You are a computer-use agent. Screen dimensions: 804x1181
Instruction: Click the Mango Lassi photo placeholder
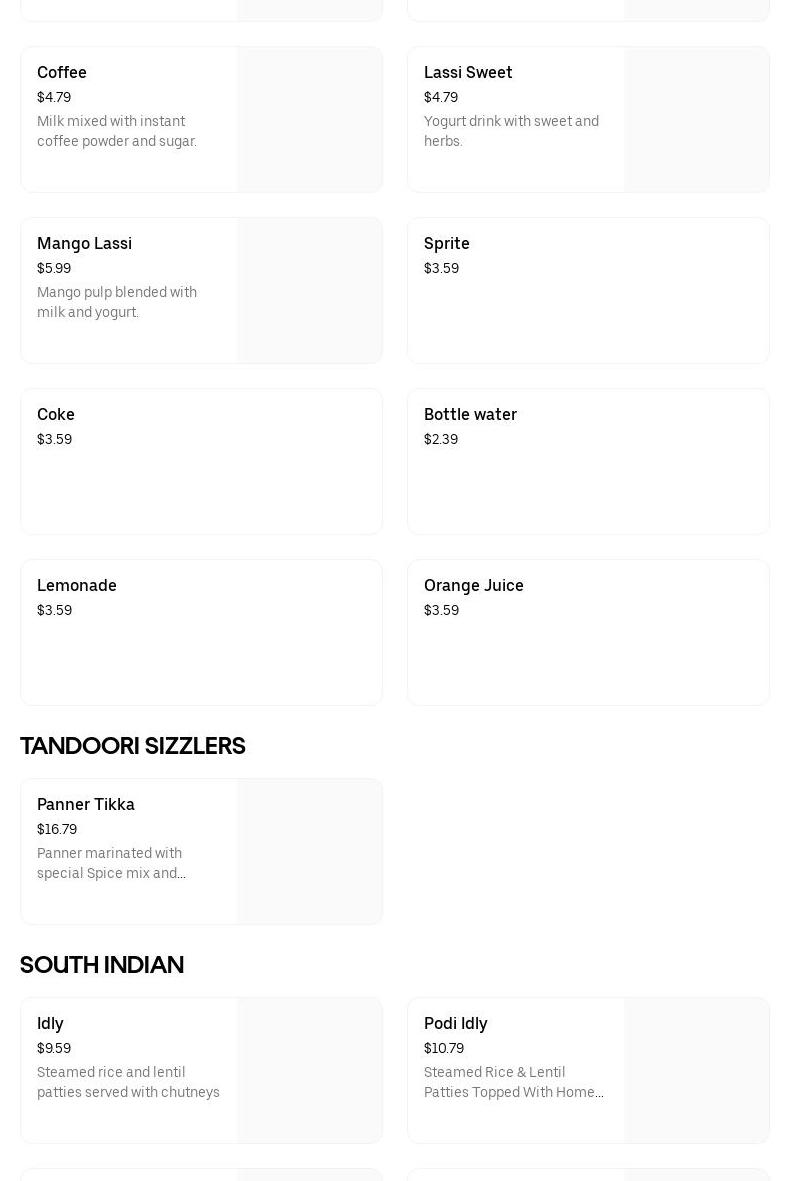309,290
